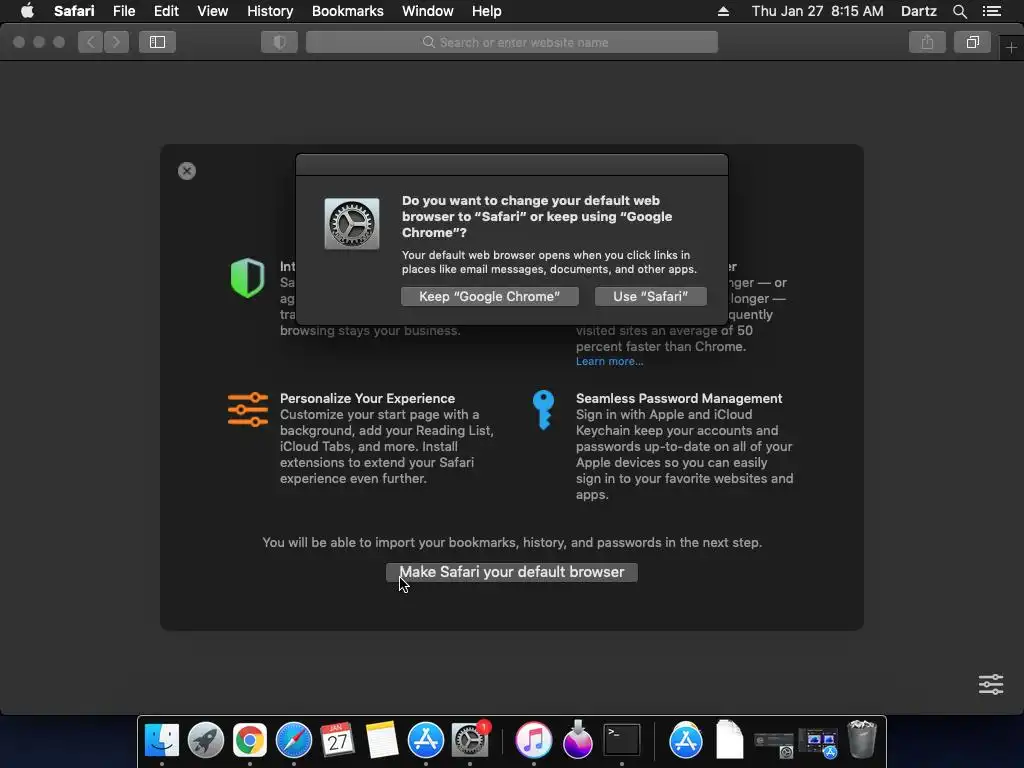This screenshot has width=1024, height=768.
Task: Open Launchpad rocket in the Dock
Action: tap(206, 741)
